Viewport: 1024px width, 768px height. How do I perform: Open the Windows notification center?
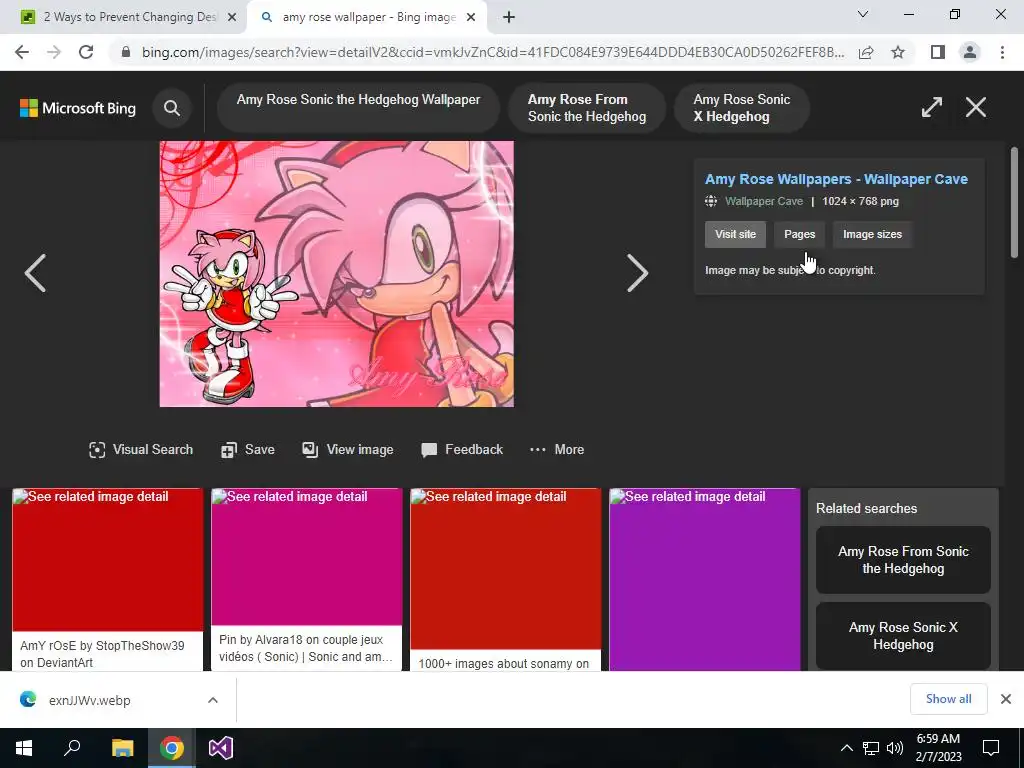[x=991, y=748]
